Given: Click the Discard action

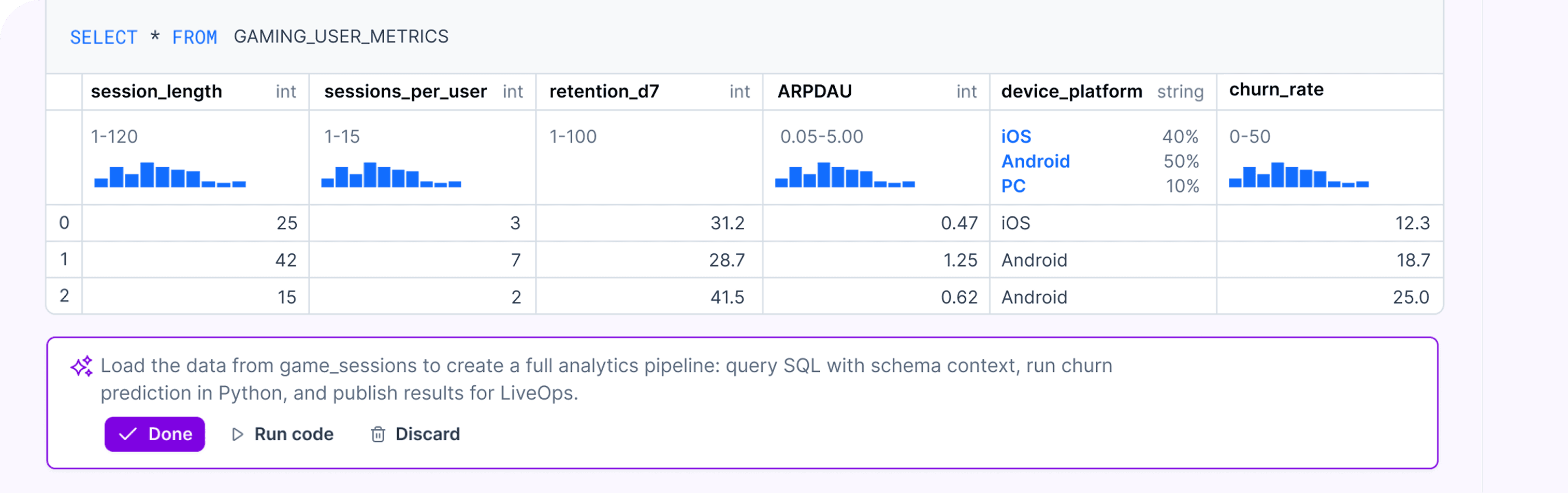Looking at the screenshot, I should [x=427, y=433].
